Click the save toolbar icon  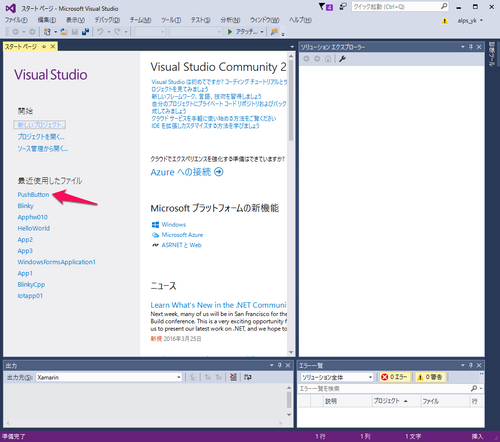(x=75, y=32)
